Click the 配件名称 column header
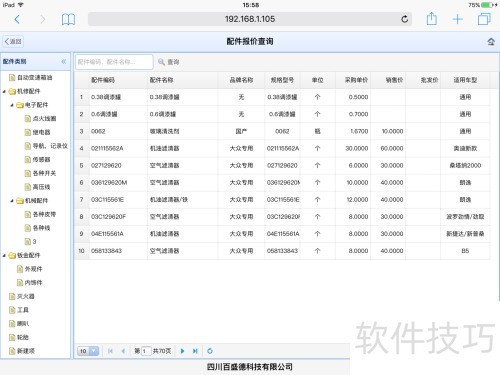Viewport: 500px width, 375px height. tap(183, 80)
